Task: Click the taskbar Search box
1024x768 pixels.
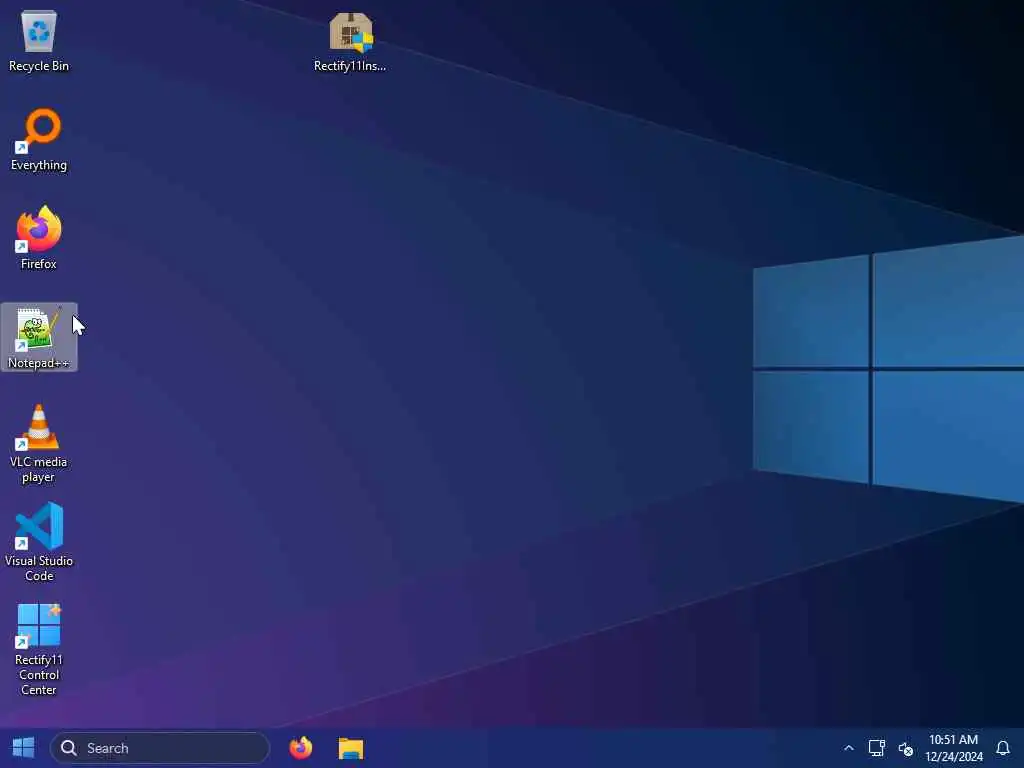Action: [x=160, y=748]
